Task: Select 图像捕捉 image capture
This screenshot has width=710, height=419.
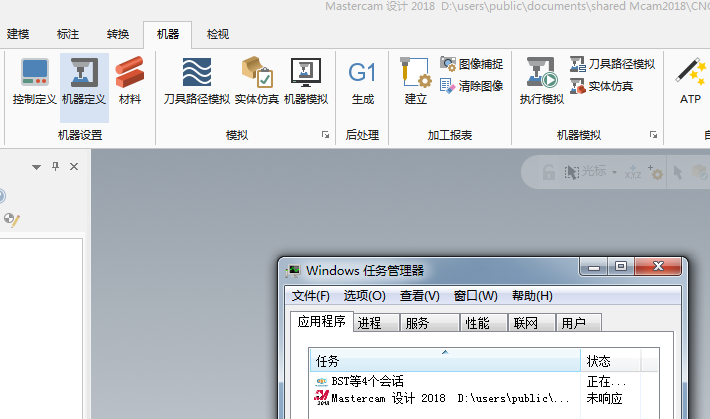Action: pyautogui.click(x=472, y=64)
